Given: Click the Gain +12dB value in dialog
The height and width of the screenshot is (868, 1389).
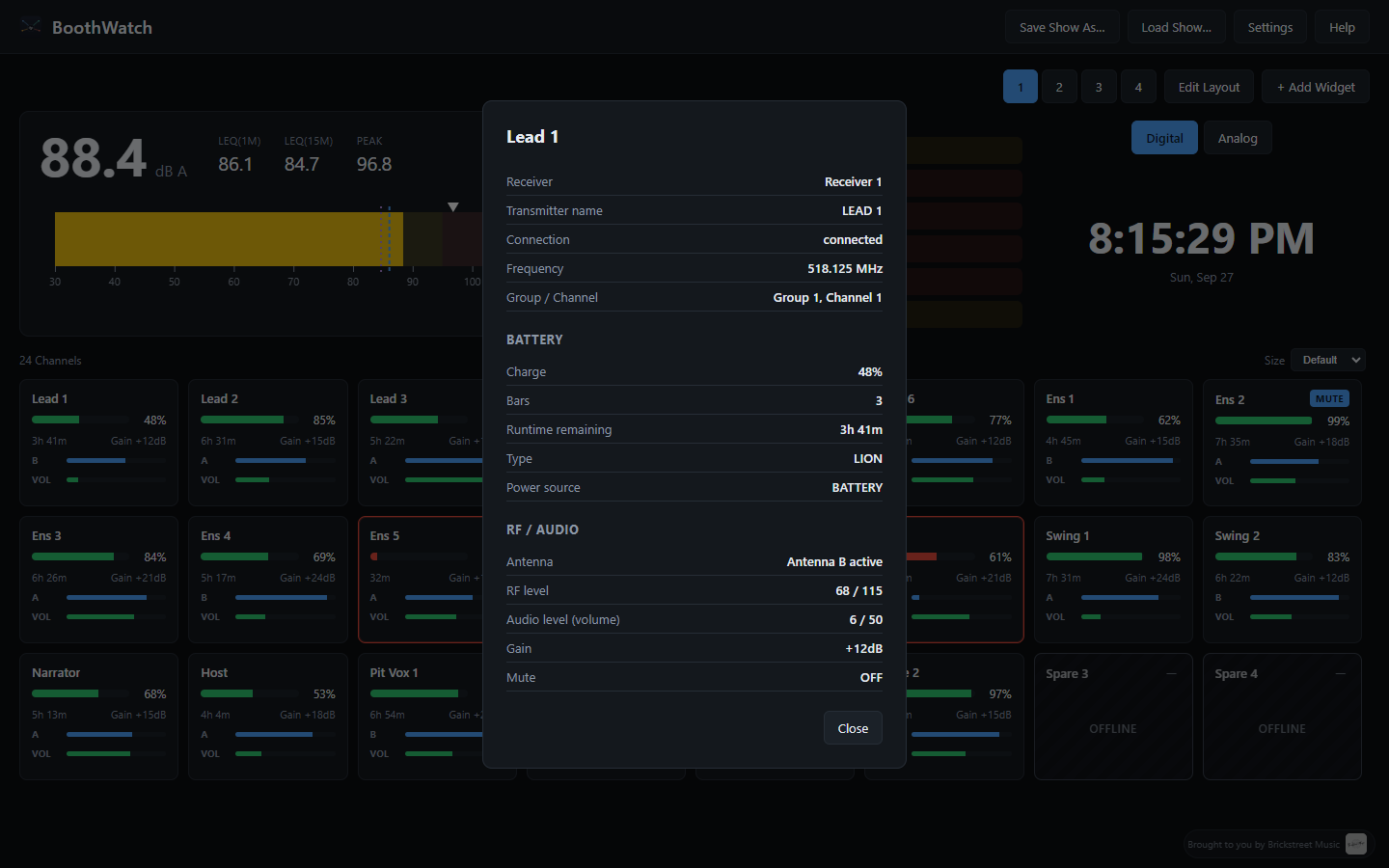Looking at the screenshot, I should pyautogui.click(x=863, y=648).
